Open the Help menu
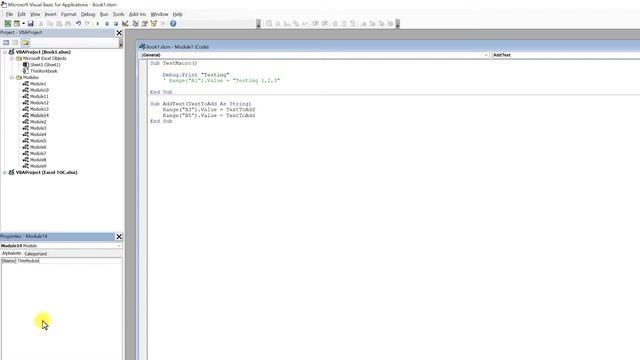The width and height of the screenshot is (640, 360). pos(178,14)
